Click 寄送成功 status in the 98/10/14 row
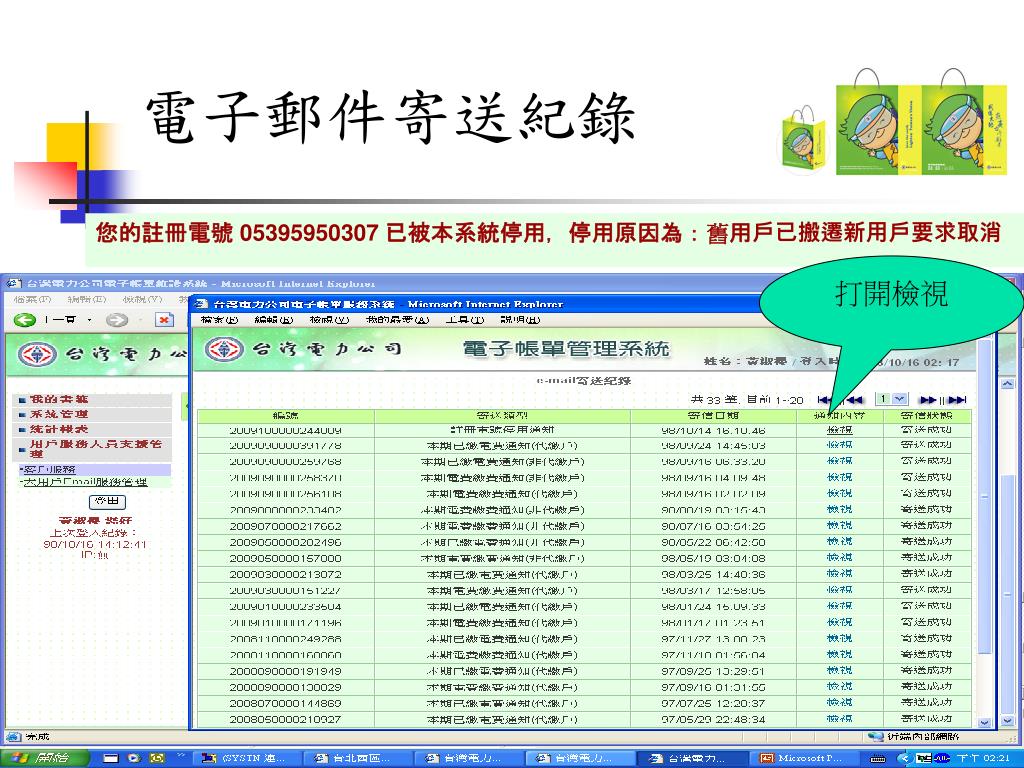The image size is (1024, 768). [926, 430]
